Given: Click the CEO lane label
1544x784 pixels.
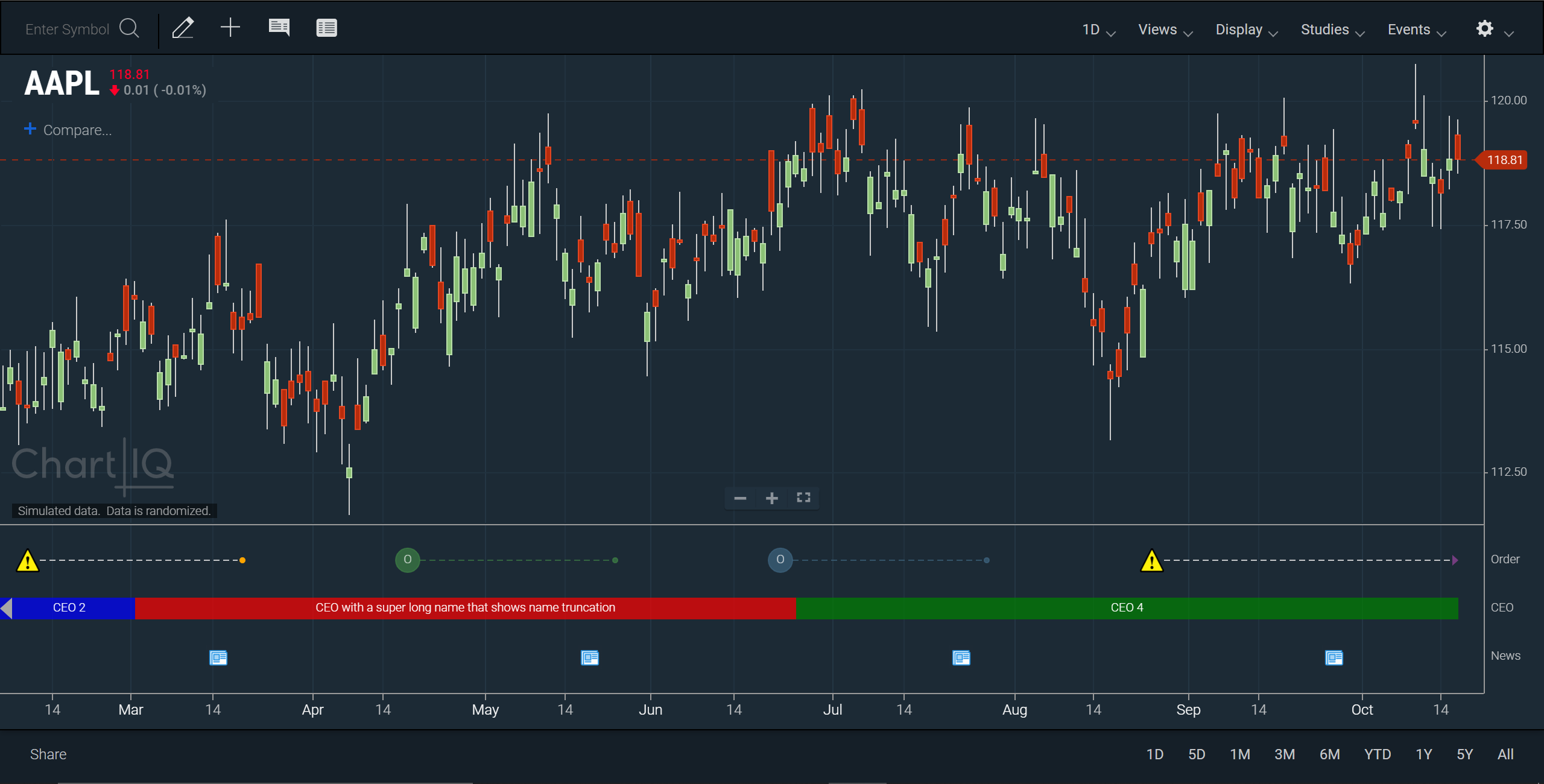Looking at the screenshot, I should click(1502, 607).
